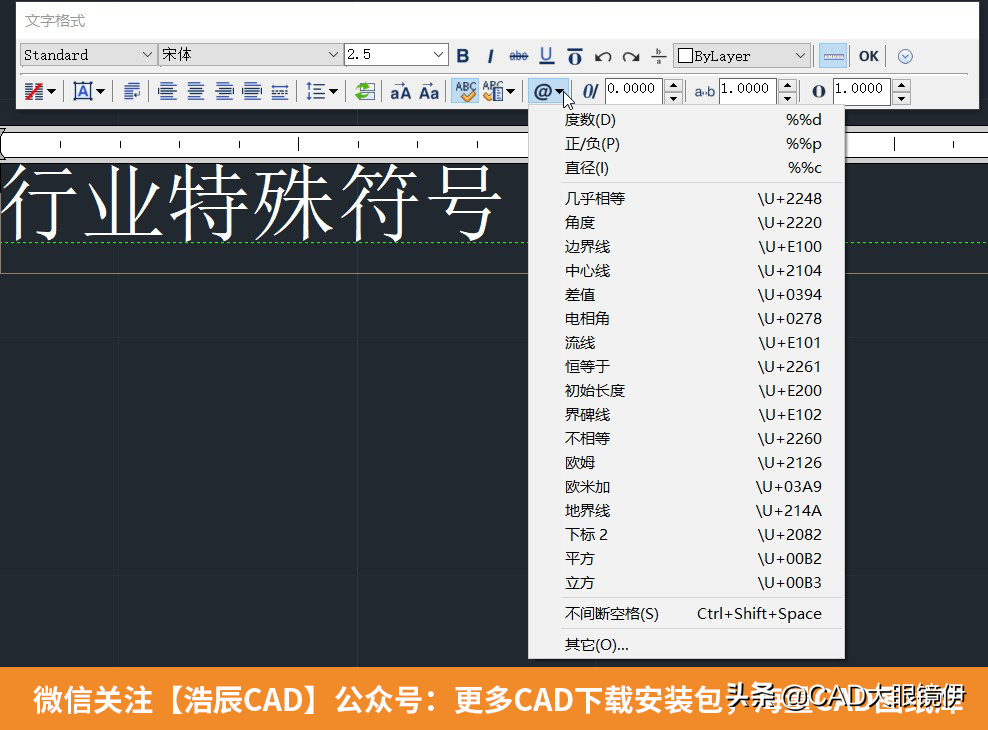
Task: Choose 中心线 symbol
Action: (x=686, y=270)
